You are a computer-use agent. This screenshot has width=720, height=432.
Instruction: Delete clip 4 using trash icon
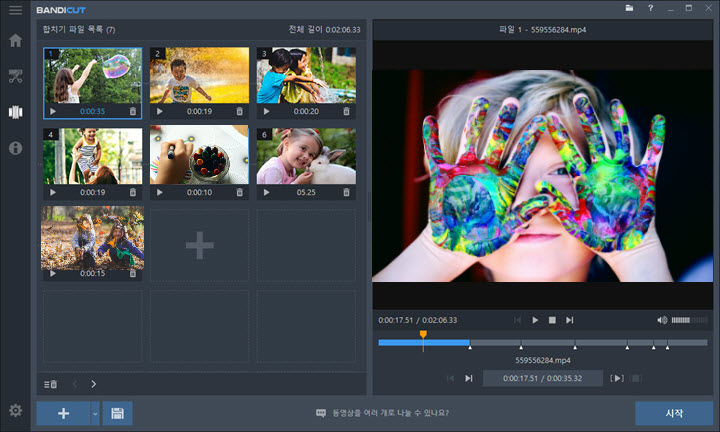point(133,192)
